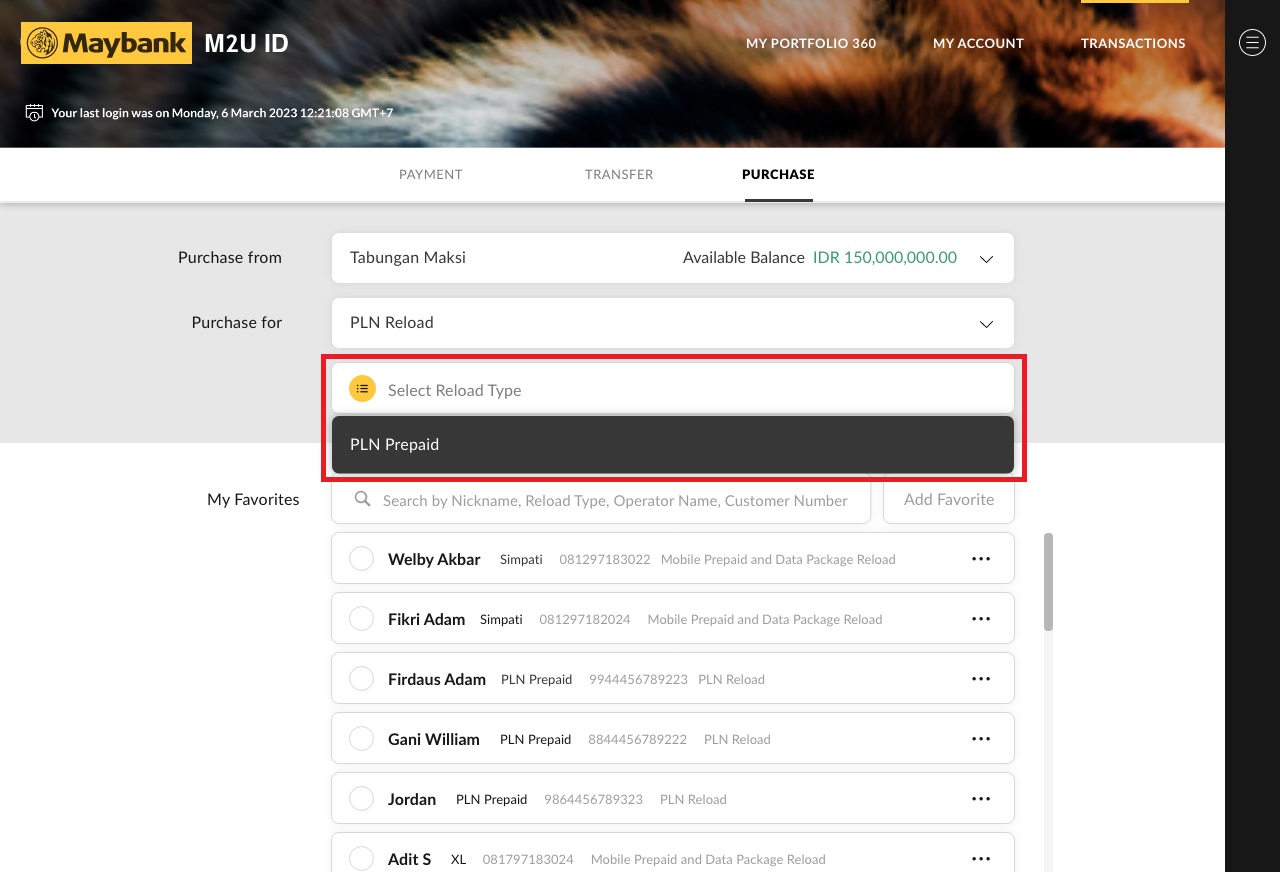Click the customer number 9944456789223
The image size is (1280, 872).
[638, 680]
